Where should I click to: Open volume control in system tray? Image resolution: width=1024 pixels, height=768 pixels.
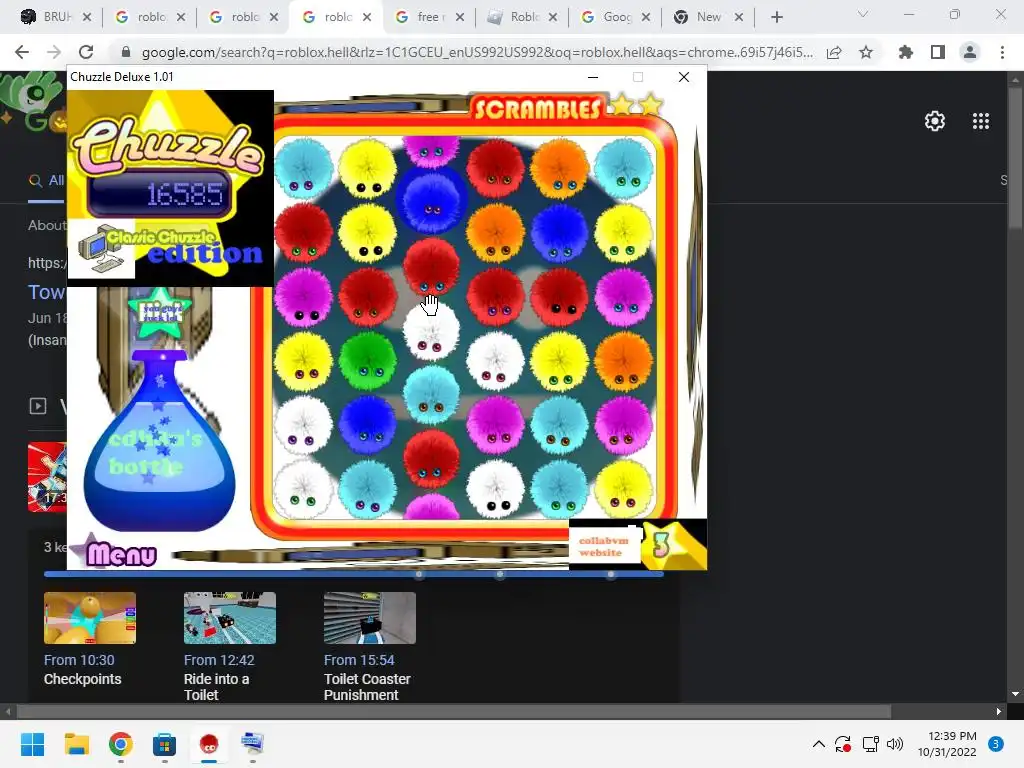click(895, 744)
